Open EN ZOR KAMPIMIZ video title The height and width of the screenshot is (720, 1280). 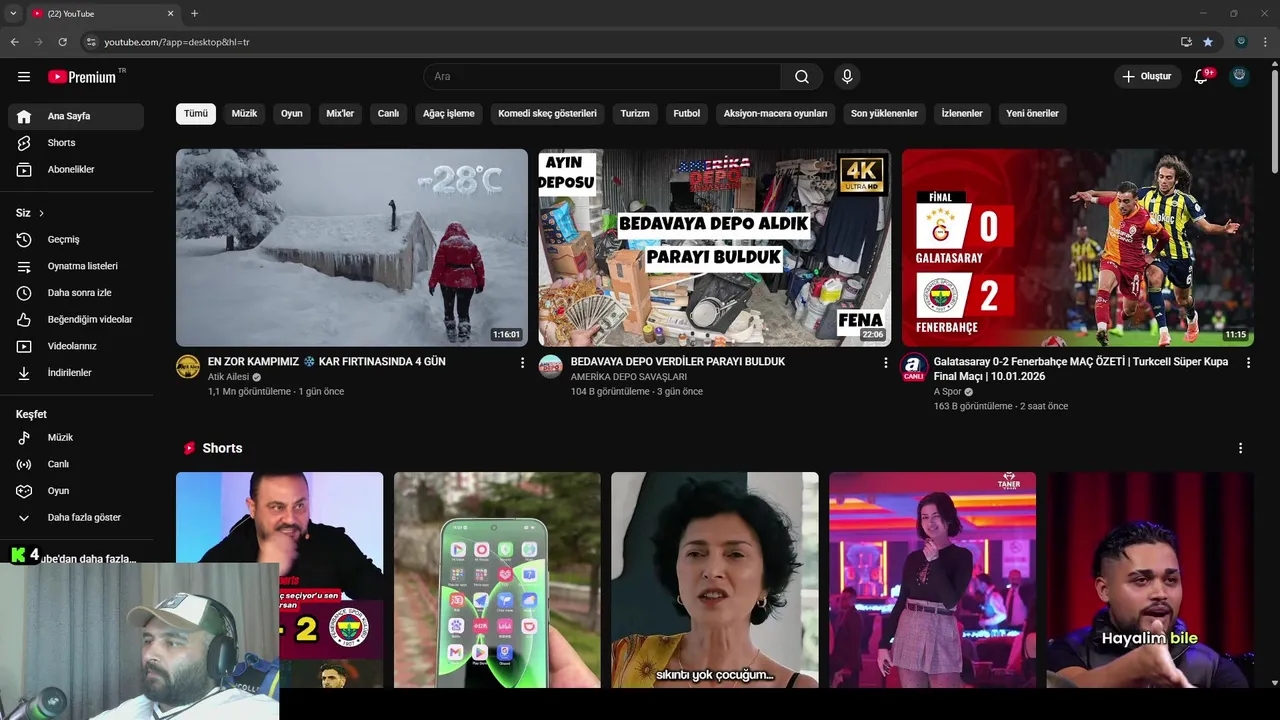(327, 361)
